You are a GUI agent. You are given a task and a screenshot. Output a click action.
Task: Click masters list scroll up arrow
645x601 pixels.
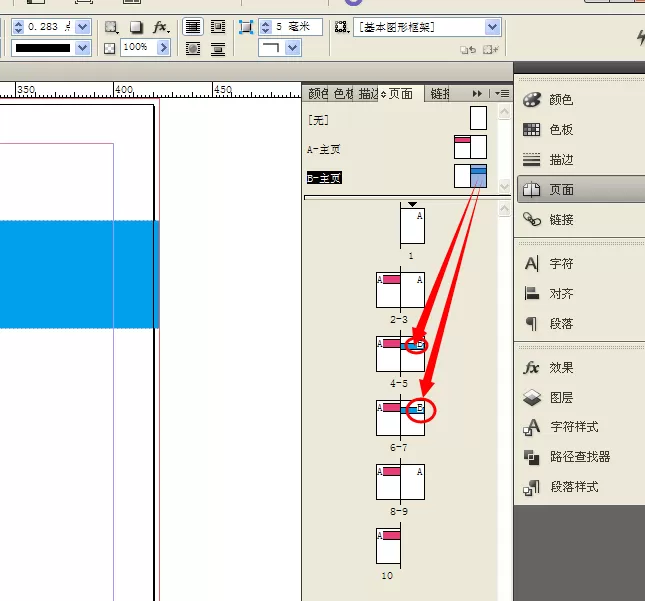coord(504,112)
